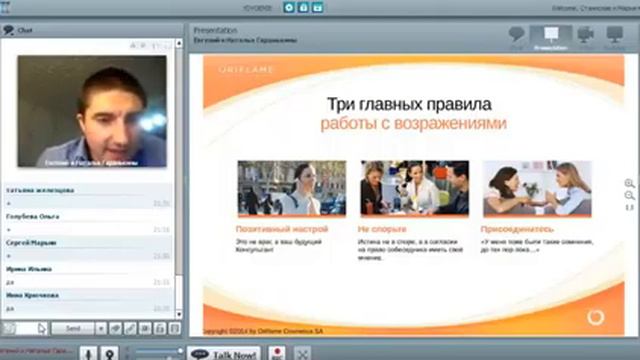
Task: Zoom out of the presentation slide
Action: coord(629,196)
